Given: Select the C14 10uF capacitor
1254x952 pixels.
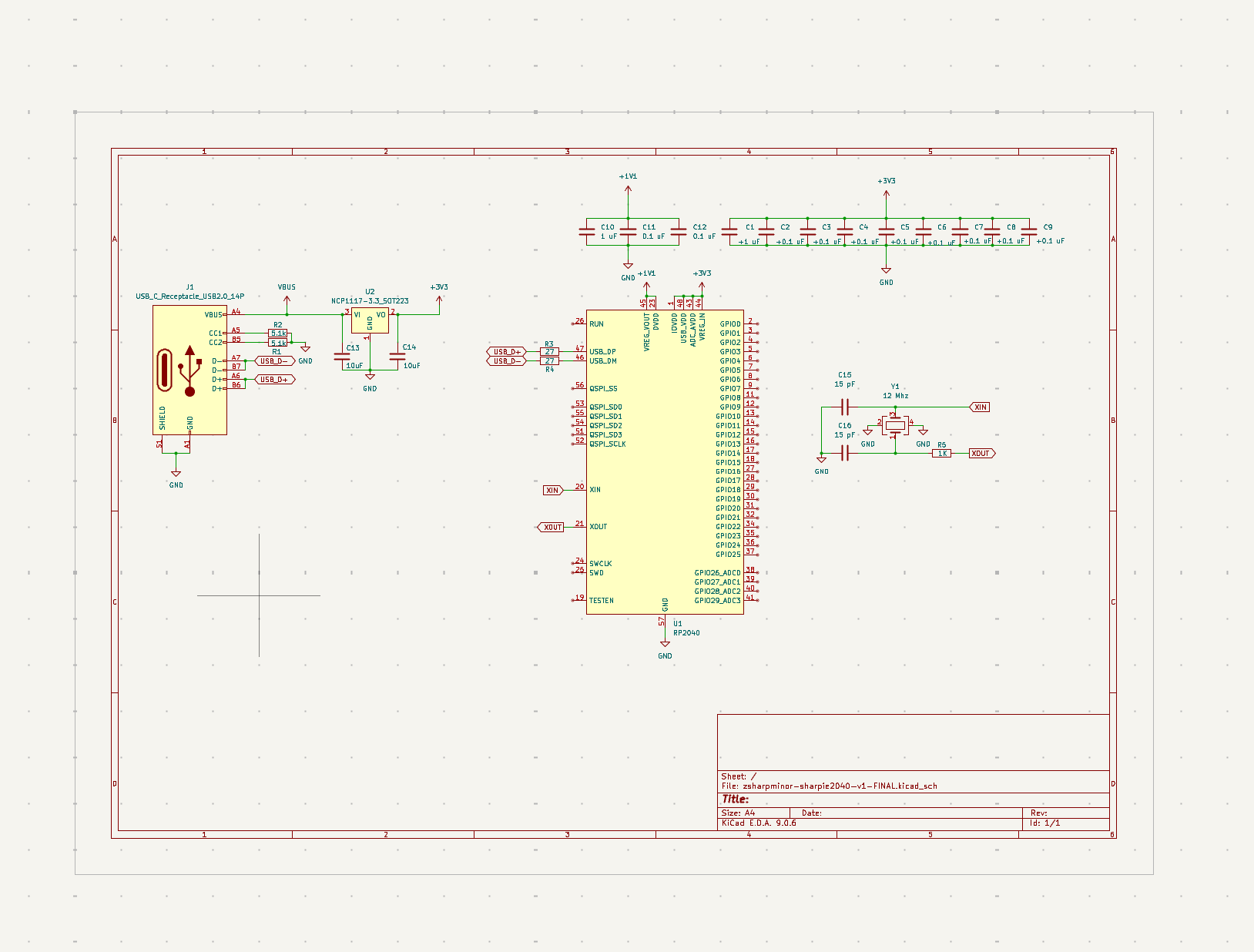Looking at the screenshot, I should 397,357.
